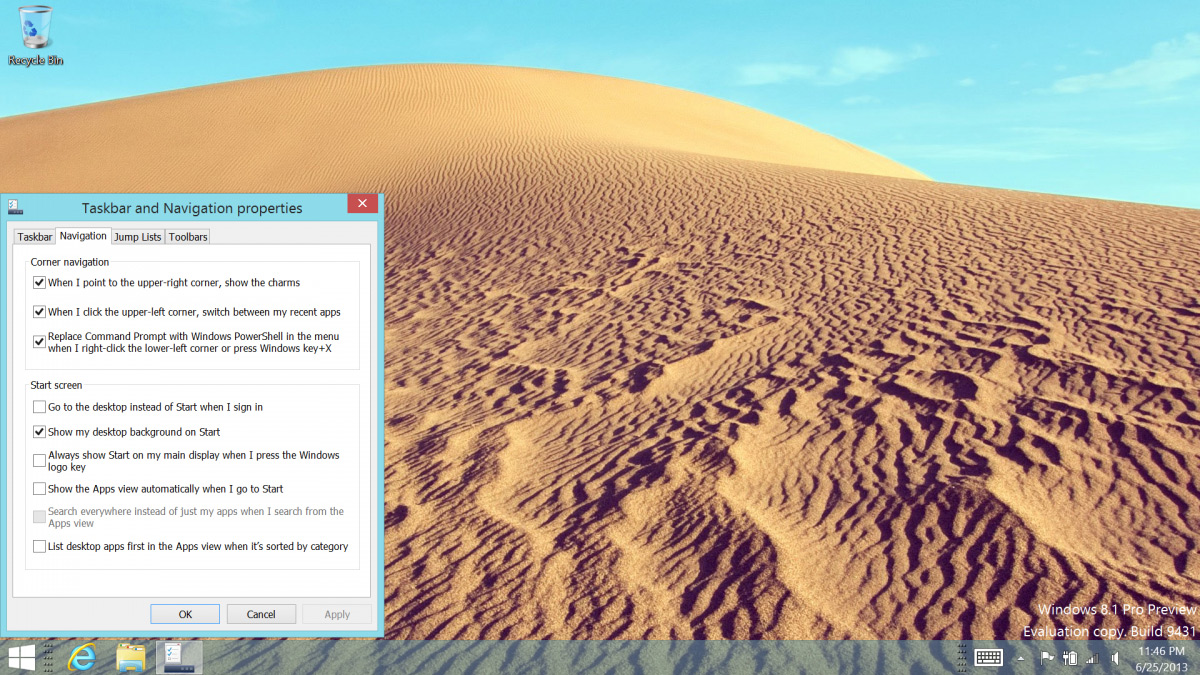1200x675 pixels.
Task: Open the Jump Lists tab
Action: 137,237
